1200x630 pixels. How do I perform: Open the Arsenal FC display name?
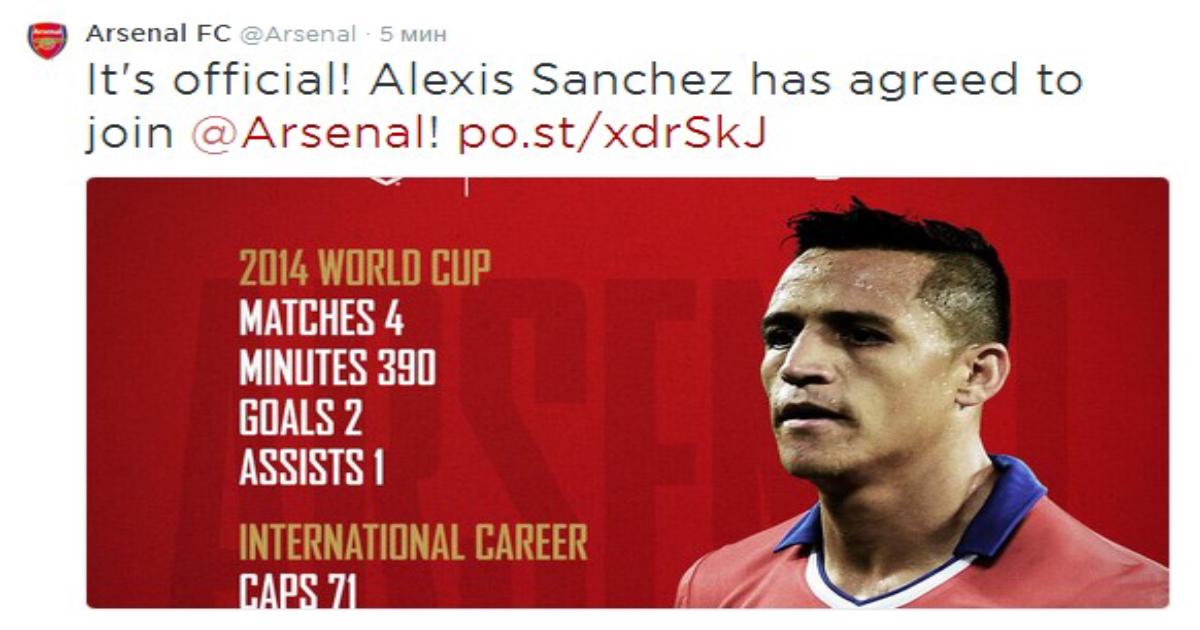pos(158,33)
